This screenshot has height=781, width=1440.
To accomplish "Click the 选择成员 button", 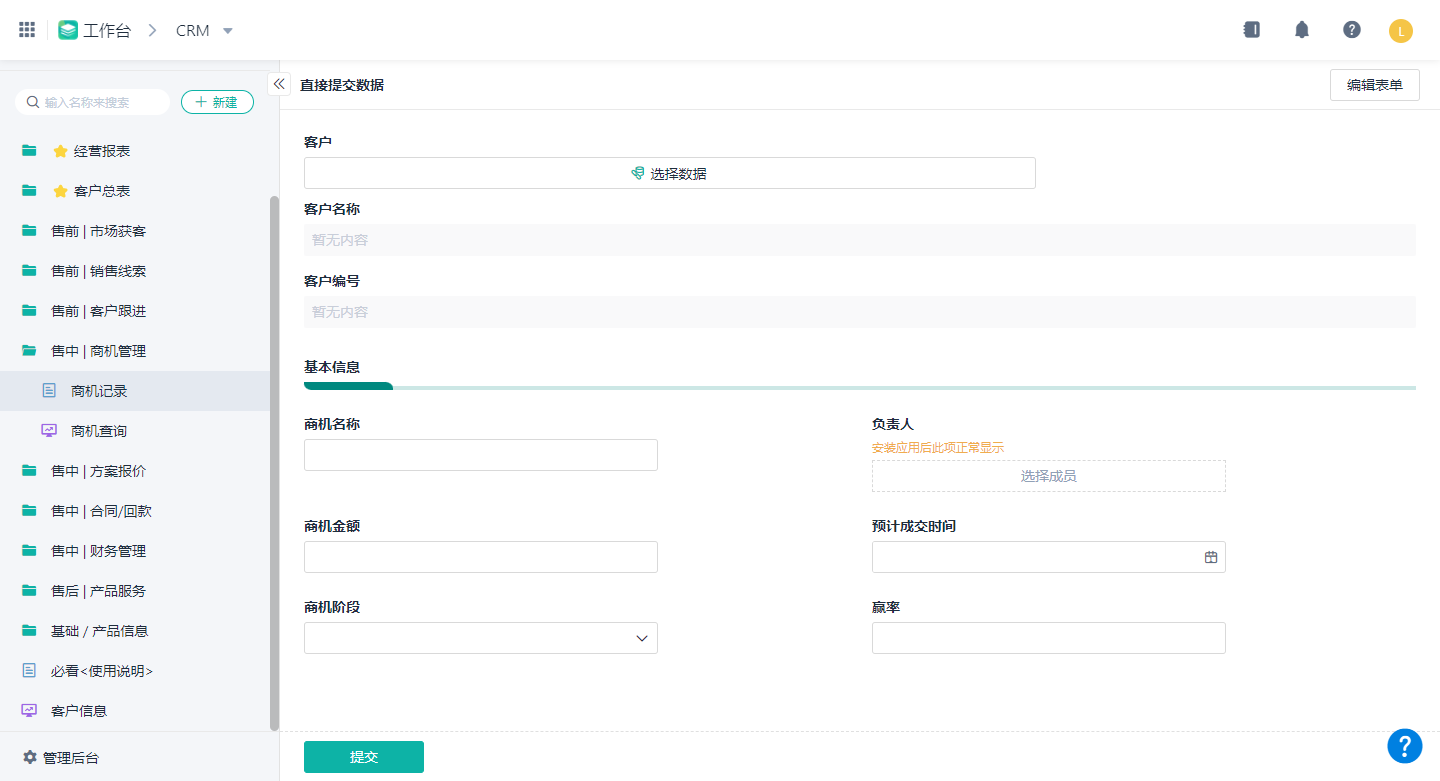I will click(1049, 476).
